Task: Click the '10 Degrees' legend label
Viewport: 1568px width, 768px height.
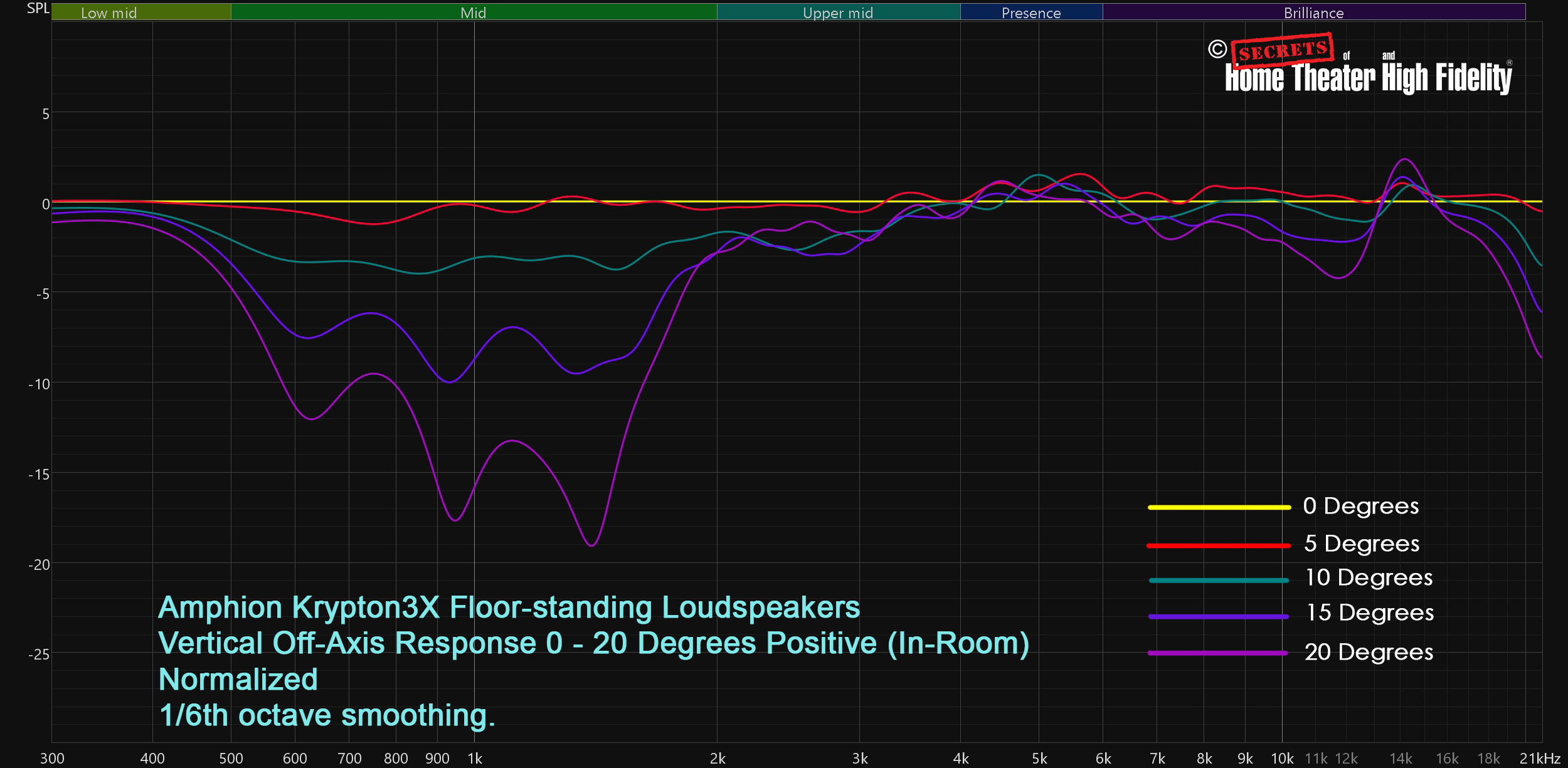Action: [x=1369, y=577]
